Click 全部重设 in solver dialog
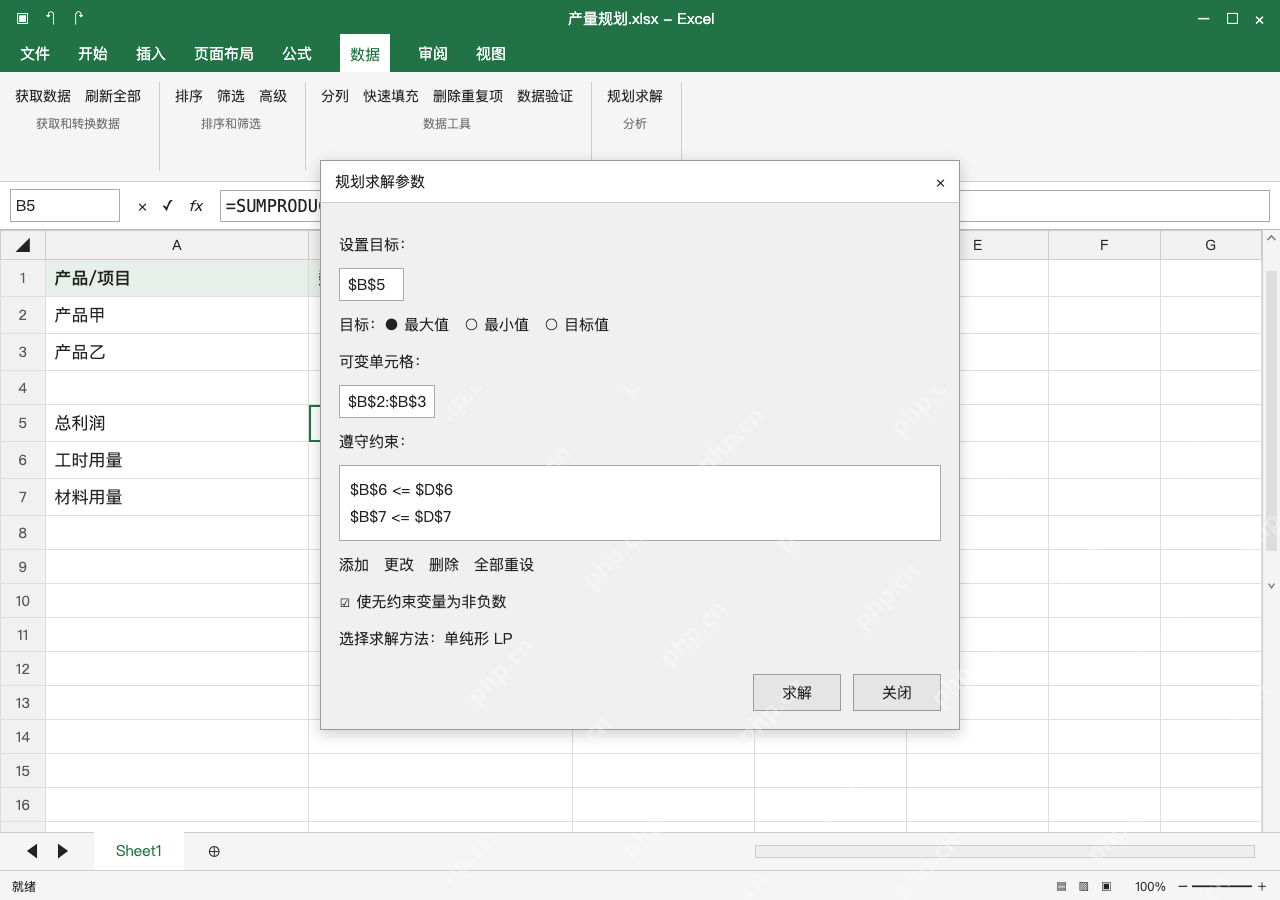Screen dimensions: 1280x900 [x=504, y=565]
